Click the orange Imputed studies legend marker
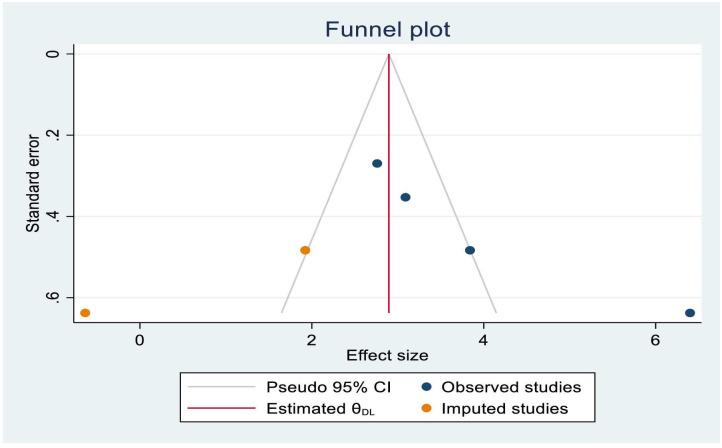The width and height of the screenshot is (722, 448). coord(427,408)
